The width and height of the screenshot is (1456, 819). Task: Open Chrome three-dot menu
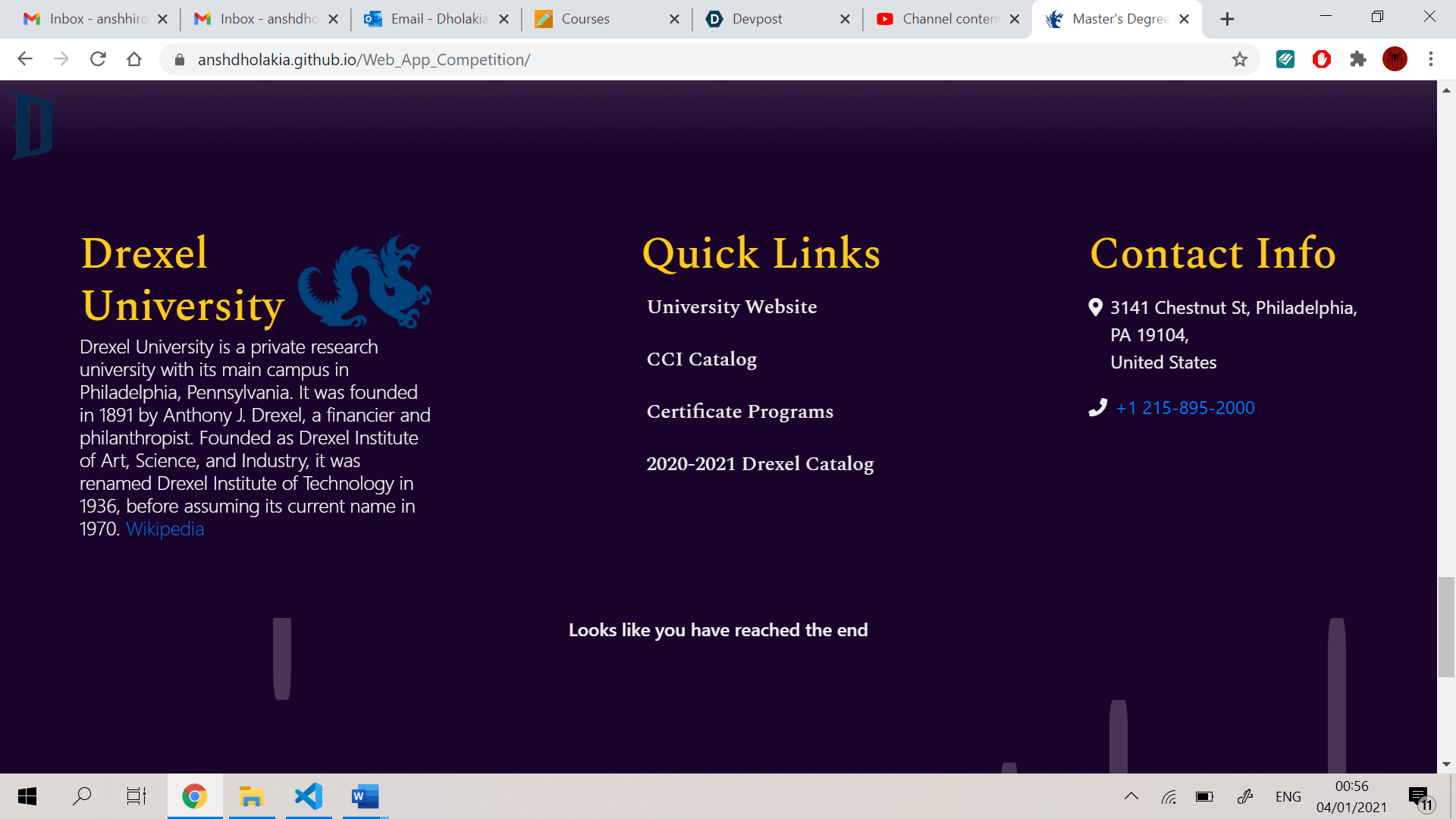(x=1430, y=59)
